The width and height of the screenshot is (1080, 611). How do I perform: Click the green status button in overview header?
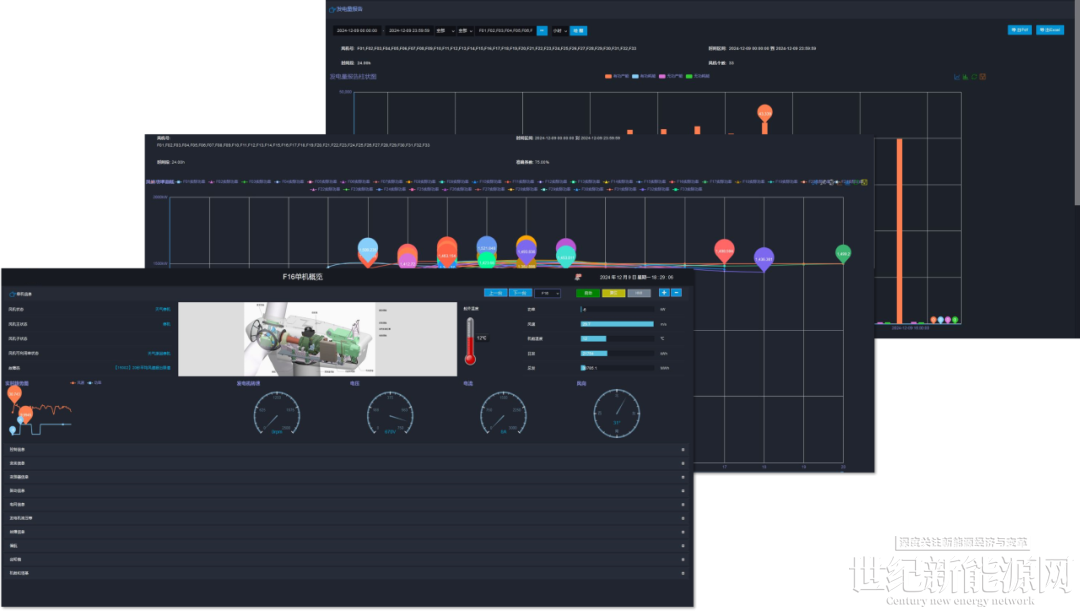pyautogui.click(x=588, y=293)
